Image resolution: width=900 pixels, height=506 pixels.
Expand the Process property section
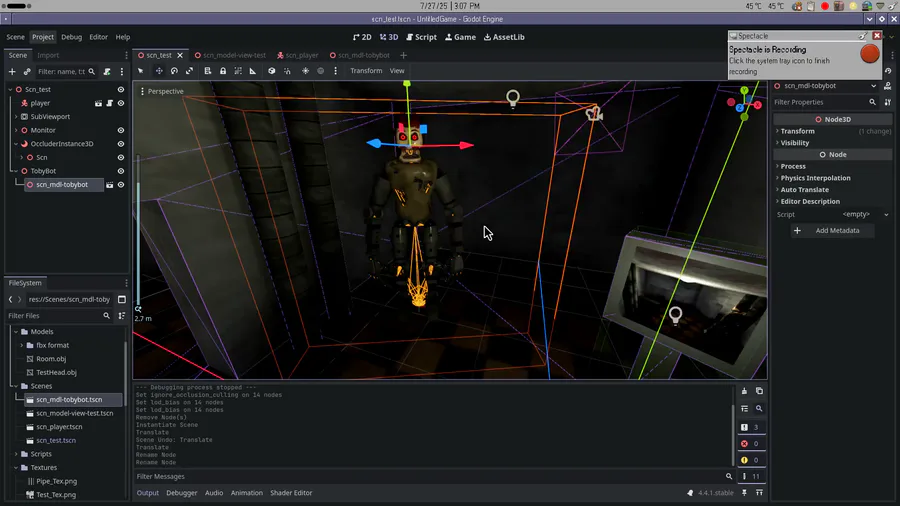point(793,166)
